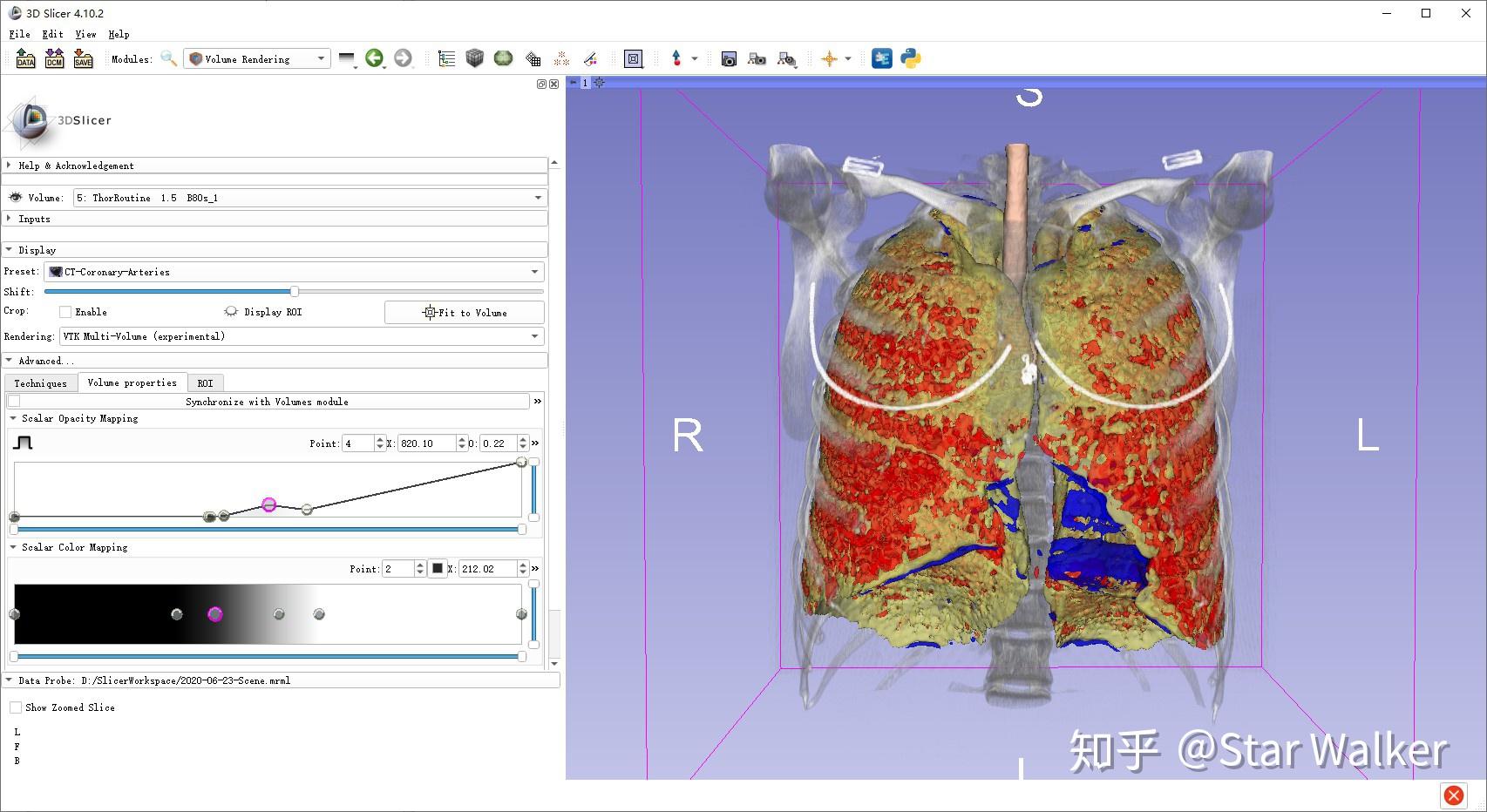Click the Display ROI control
Viewport: 1487px width, 812px height.
click(x=231, y=311)
